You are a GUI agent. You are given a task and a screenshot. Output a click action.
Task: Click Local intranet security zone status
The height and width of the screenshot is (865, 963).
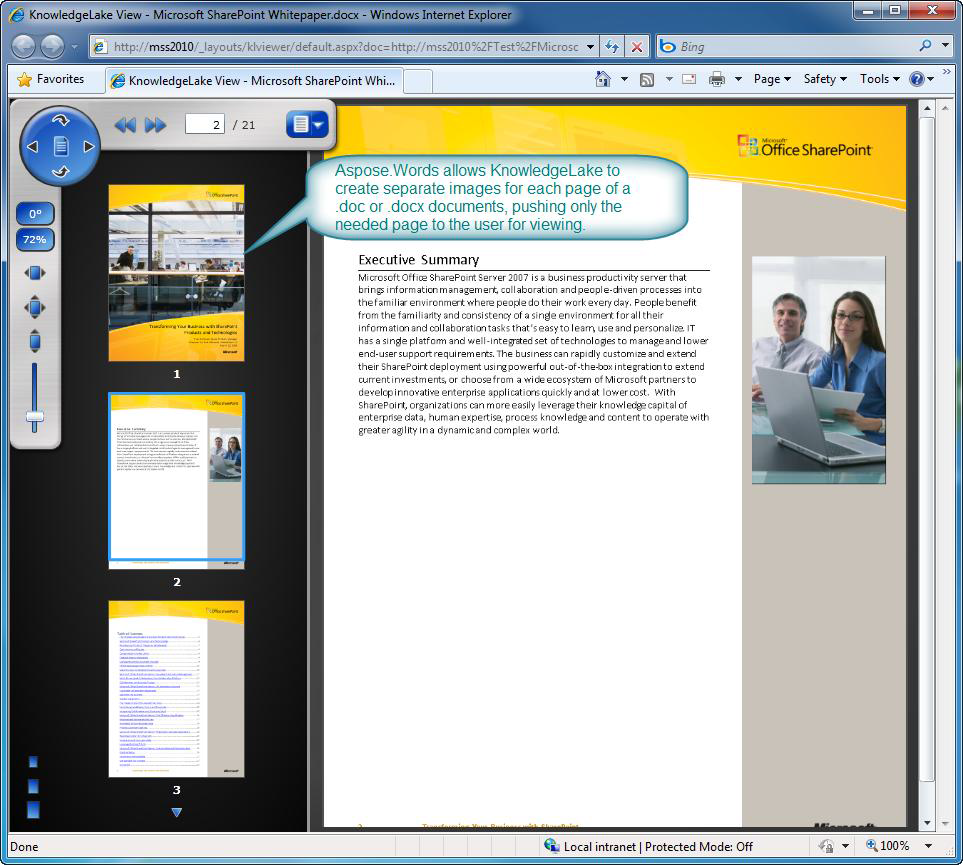tap(649, 847)
